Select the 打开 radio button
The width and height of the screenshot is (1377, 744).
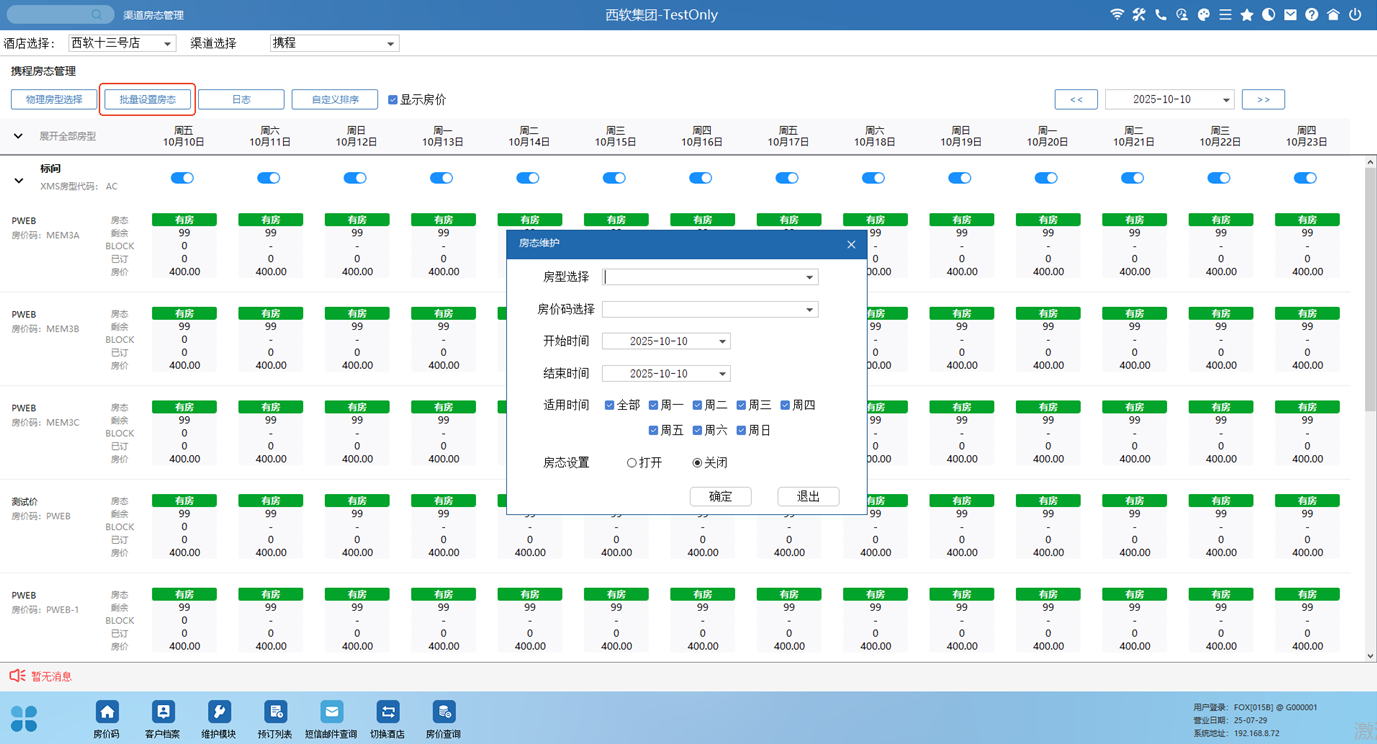pos(632,463)
